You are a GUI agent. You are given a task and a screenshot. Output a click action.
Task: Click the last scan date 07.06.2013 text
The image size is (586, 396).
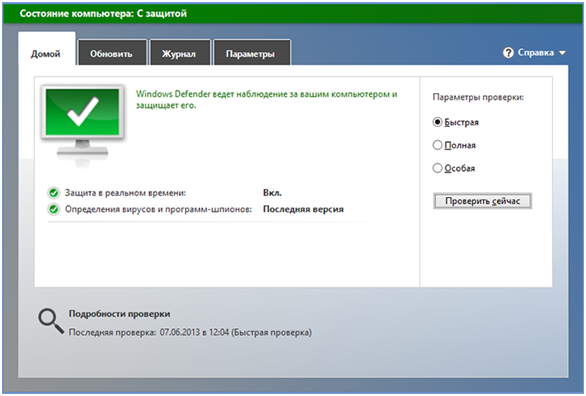pyautogui.click(x=180, y=332)
